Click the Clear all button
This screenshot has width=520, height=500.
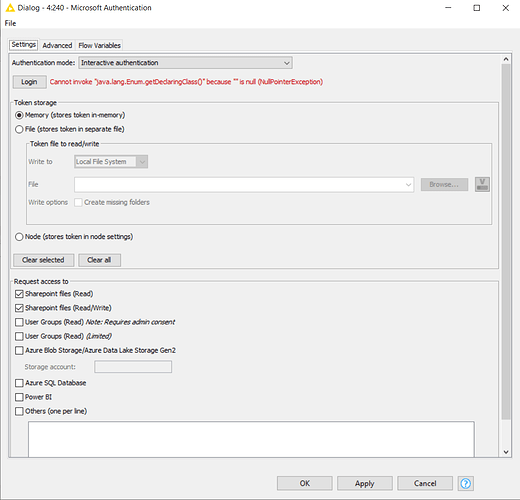(x=99, y=260)
